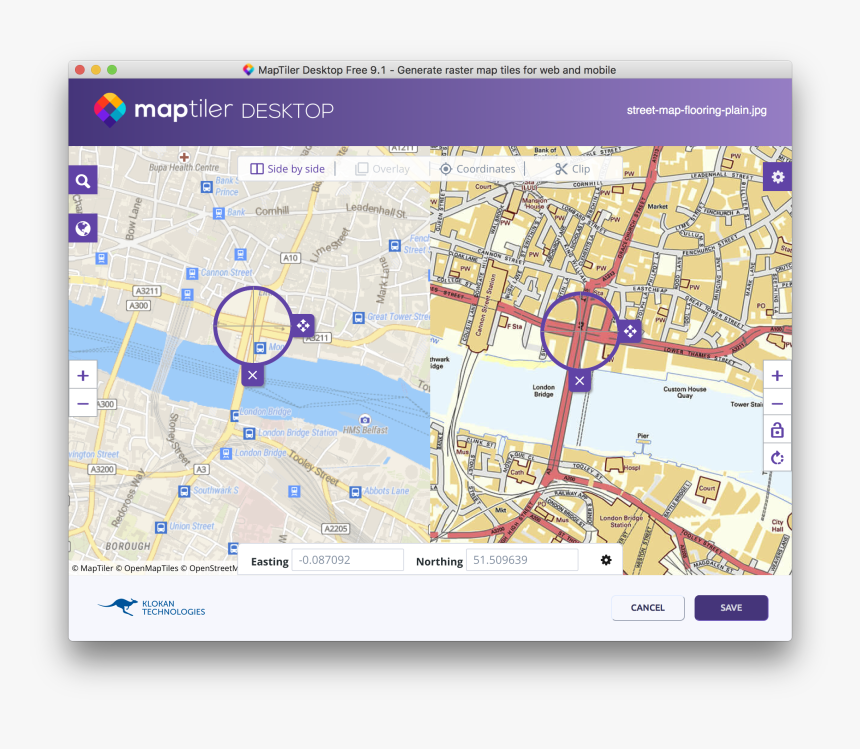Click move handle of right control point
Viewport: 860px width, 749px height.
(x=630, y=331)
